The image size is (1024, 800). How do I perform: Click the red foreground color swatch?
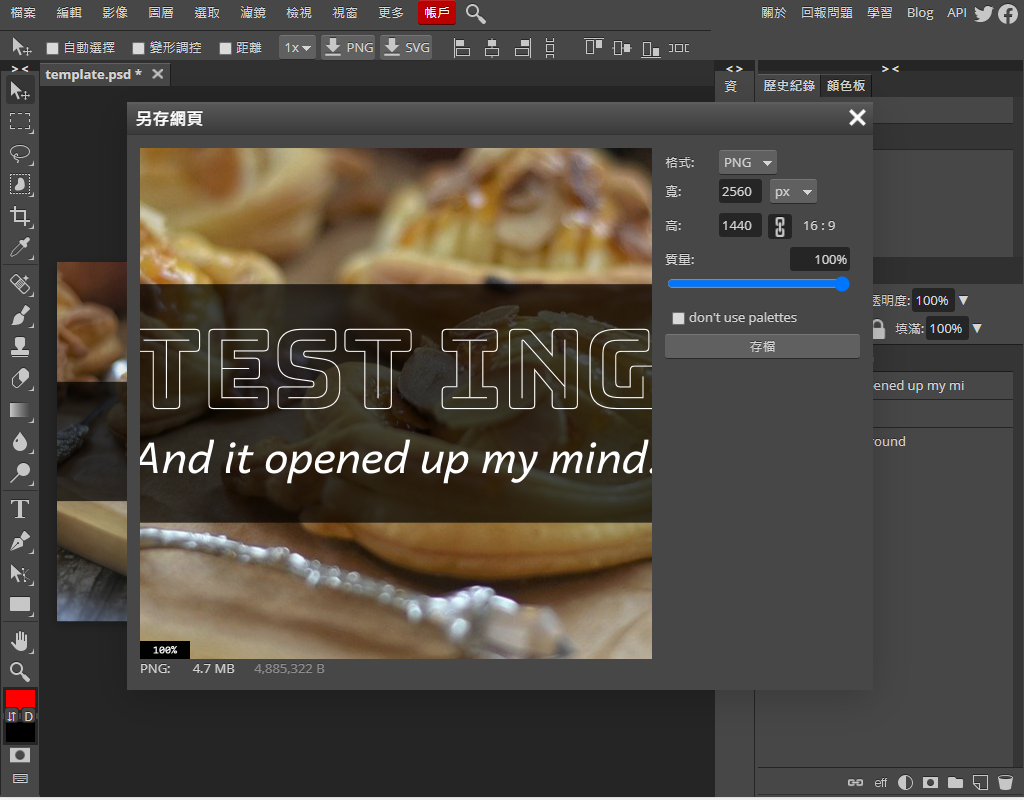click(x=20, y=699)
